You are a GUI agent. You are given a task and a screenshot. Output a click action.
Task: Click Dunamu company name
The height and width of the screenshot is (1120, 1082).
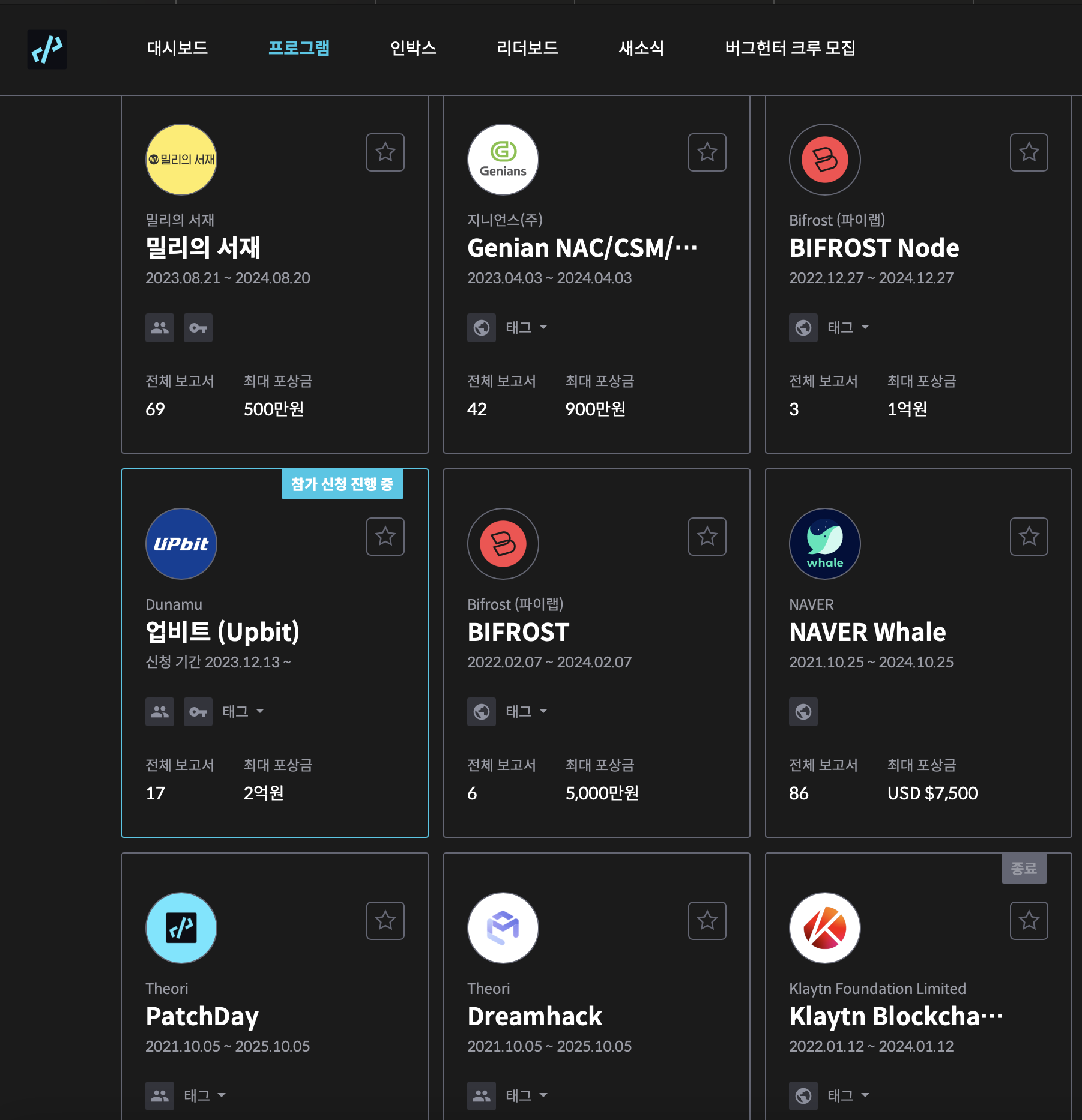click(174, 604)
